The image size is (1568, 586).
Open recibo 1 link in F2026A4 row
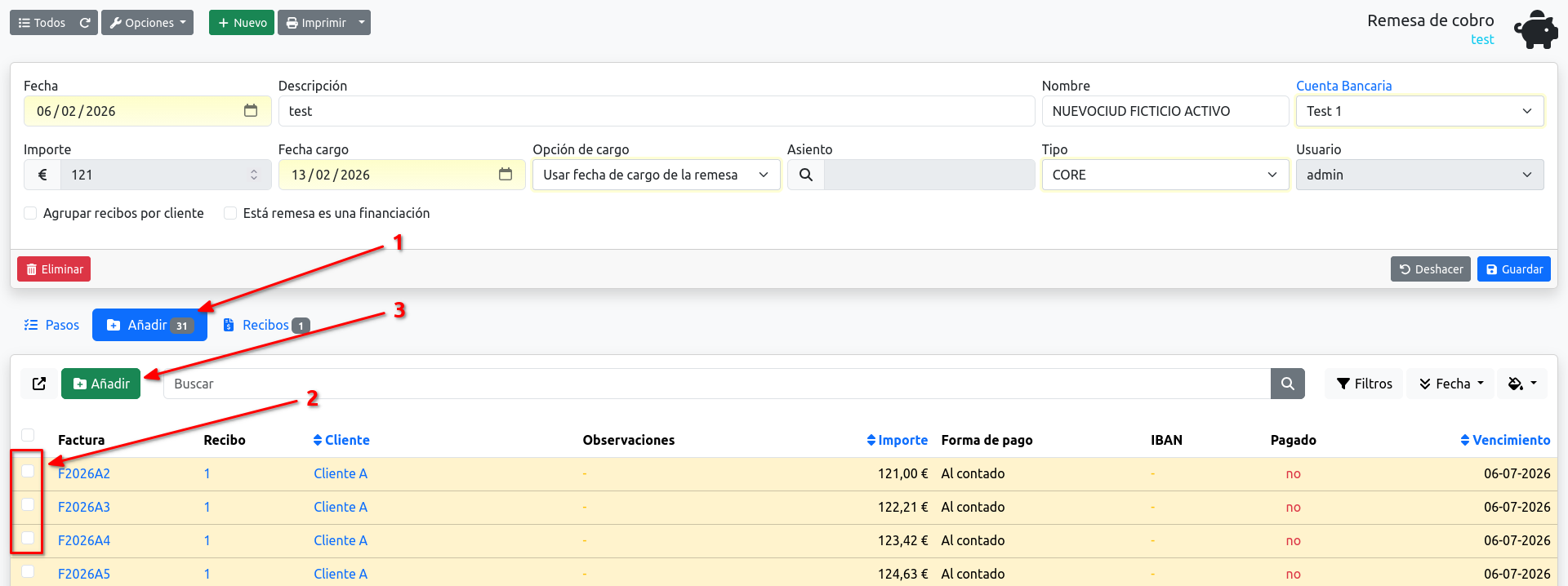[207, 540]
